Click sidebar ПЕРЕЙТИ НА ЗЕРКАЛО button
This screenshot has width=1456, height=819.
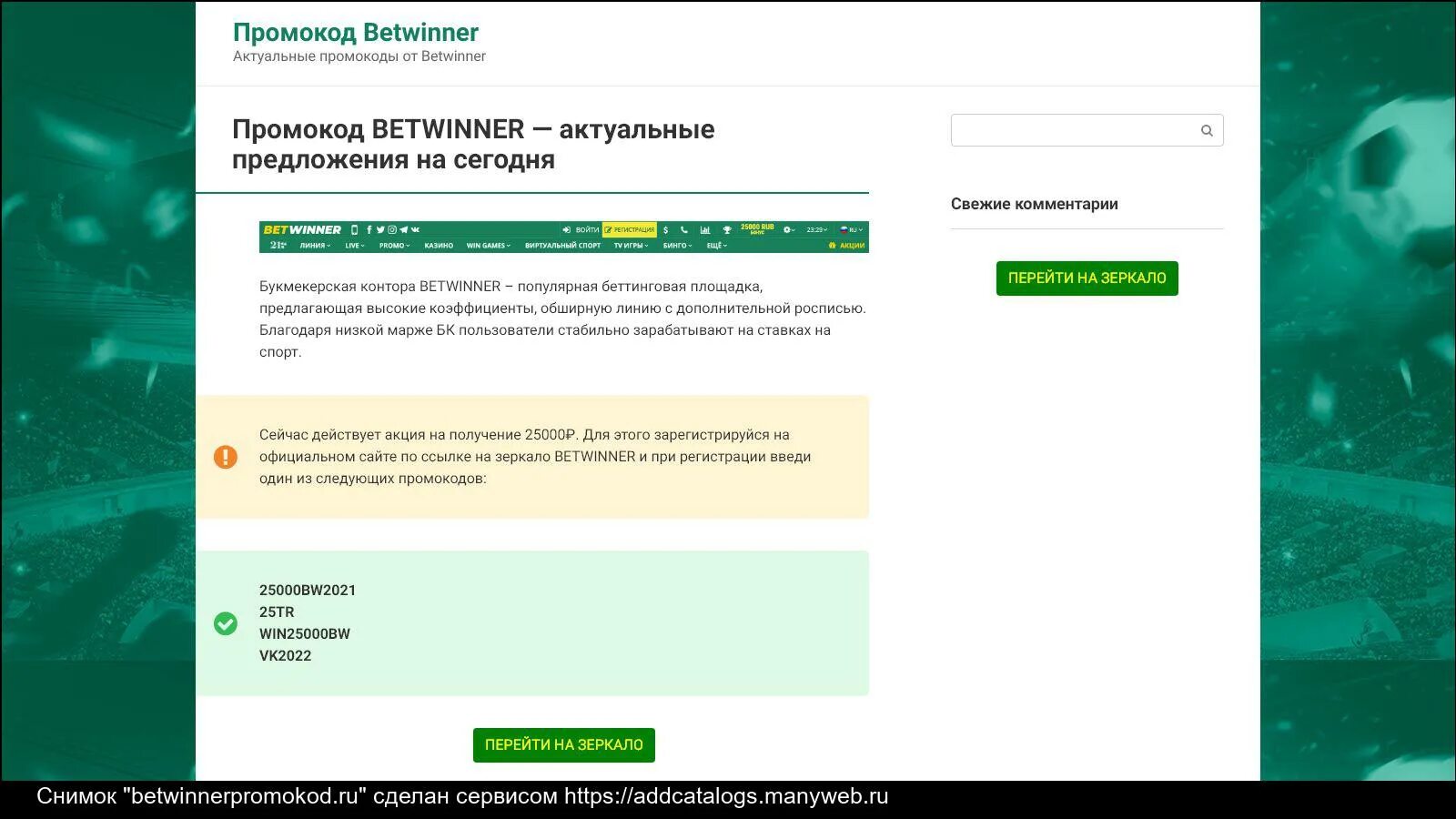coord(1087,278)
